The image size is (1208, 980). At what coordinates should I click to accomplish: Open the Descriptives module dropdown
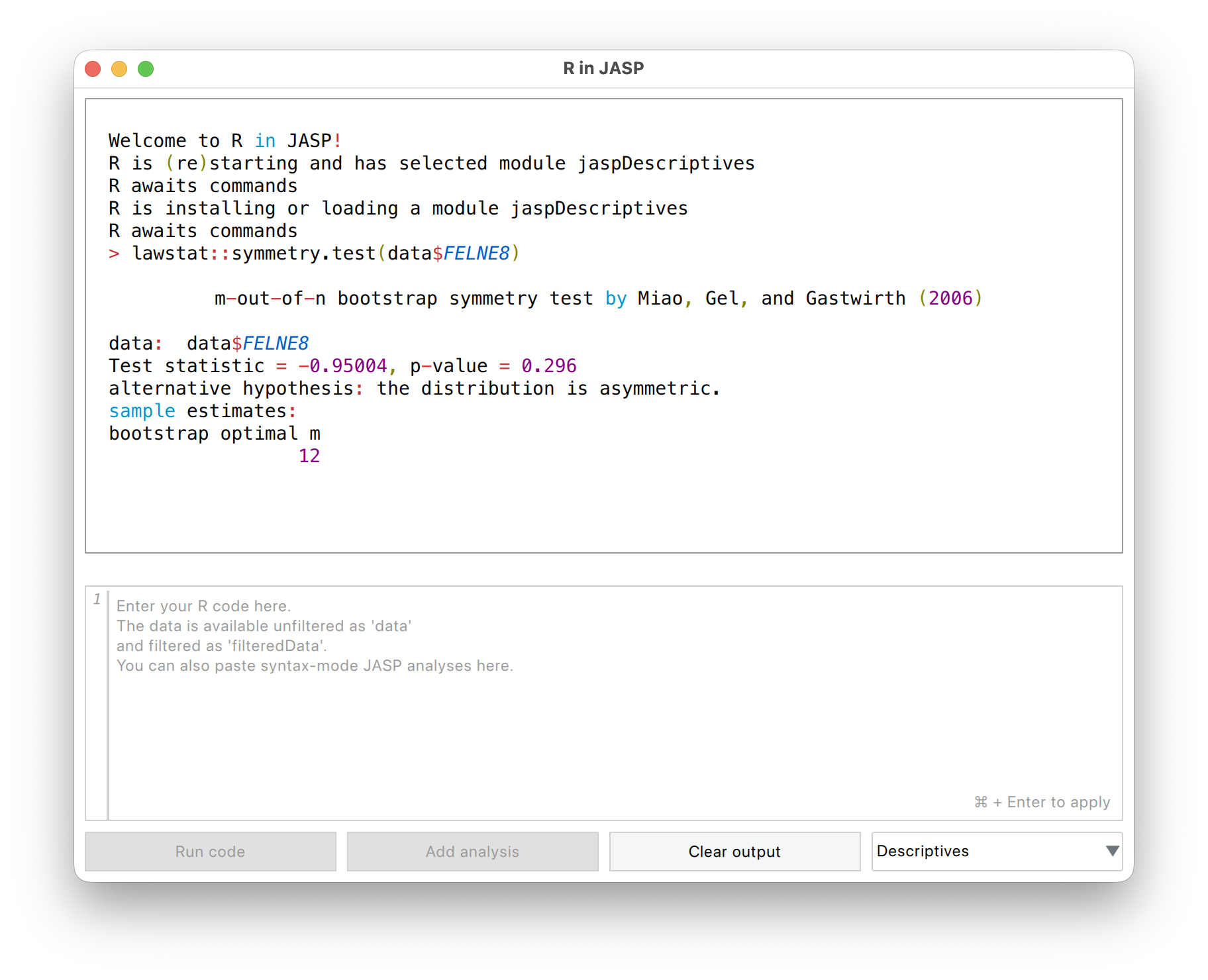click(996, 852)
